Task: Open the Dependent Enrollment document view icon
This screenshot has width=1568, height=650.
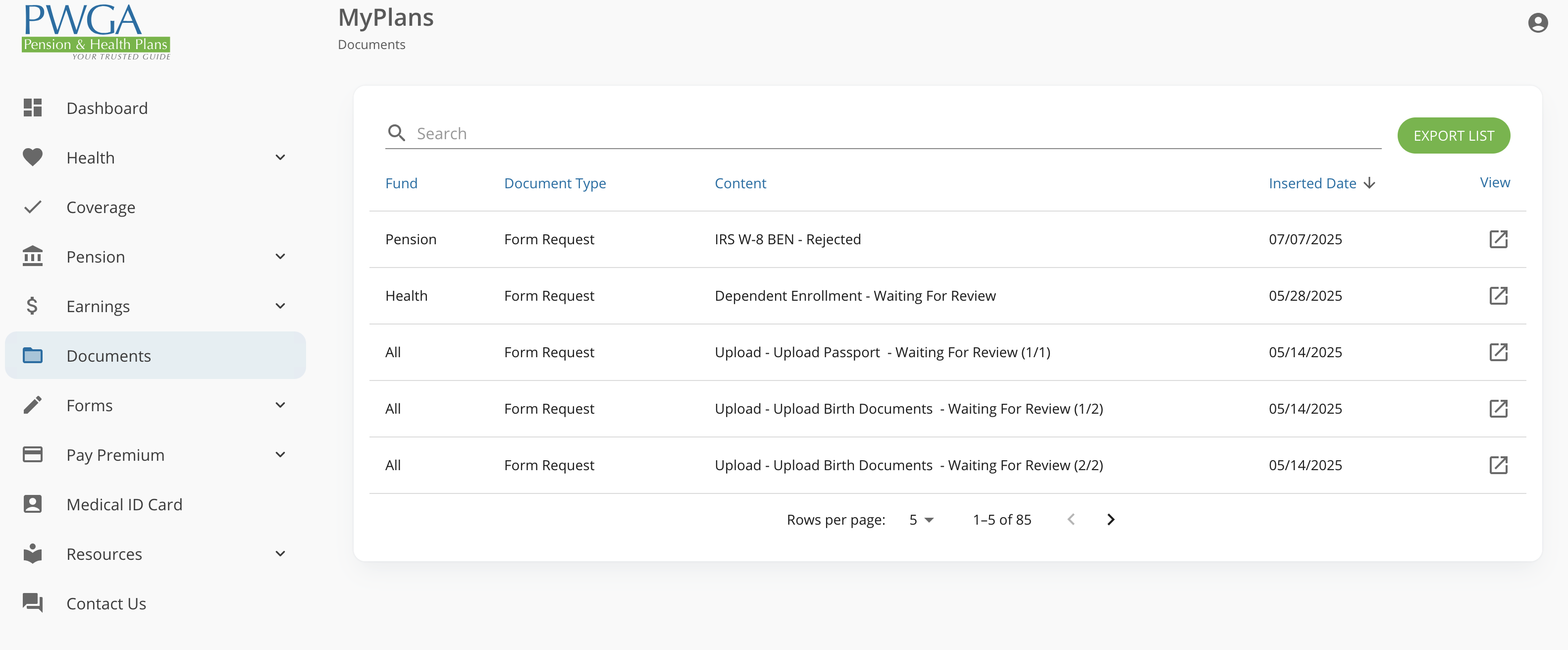Action: click(1498, 296)
